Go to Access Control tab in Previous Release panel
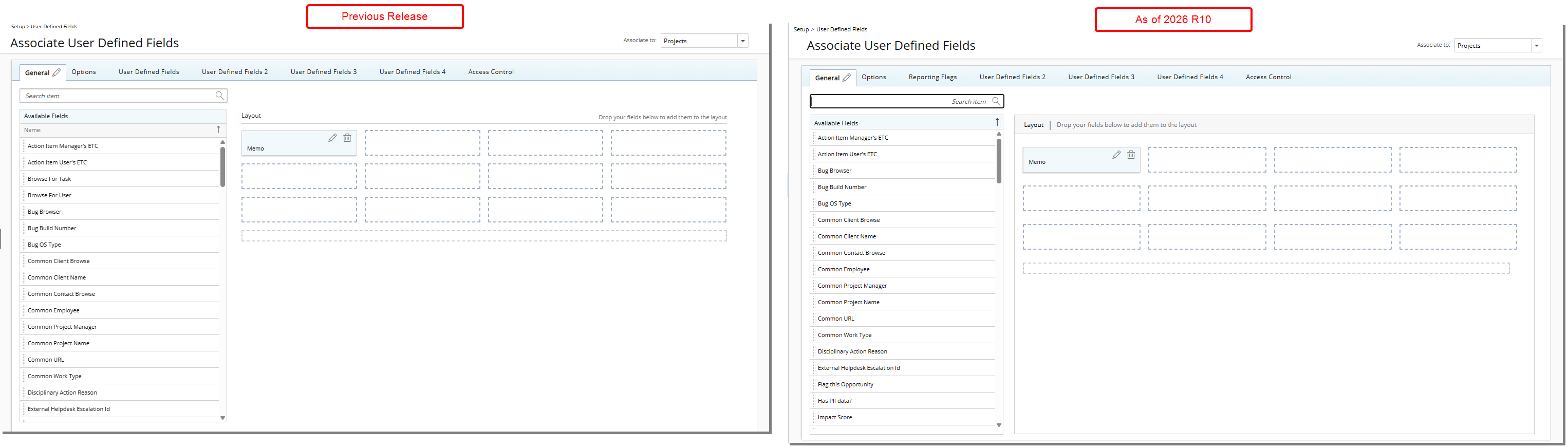The height and width of the screenshot is (448, 1568). pos(491,72)
